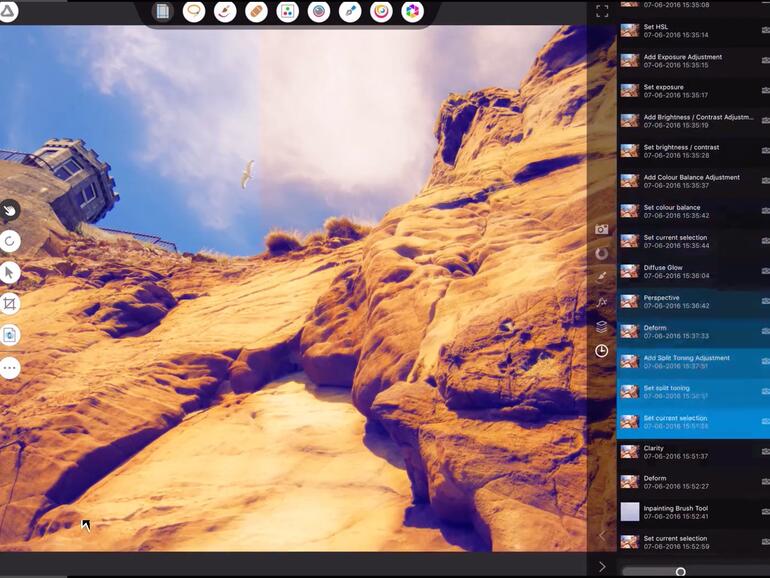The image size is (770, 578).
Task: Open the layers stack panel
Action: pos(602,327)
